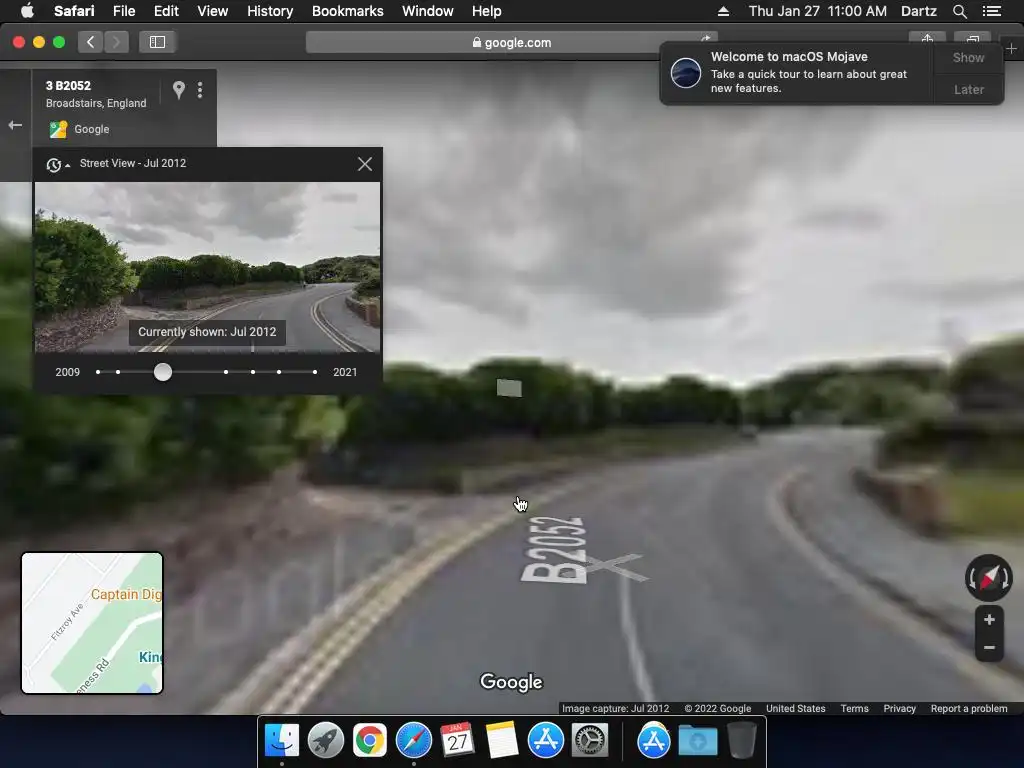Image resolution: width=1024 pixels, height=768 pixels.
Task: Go back with Safari back arrow
Action: pos(91,42)
